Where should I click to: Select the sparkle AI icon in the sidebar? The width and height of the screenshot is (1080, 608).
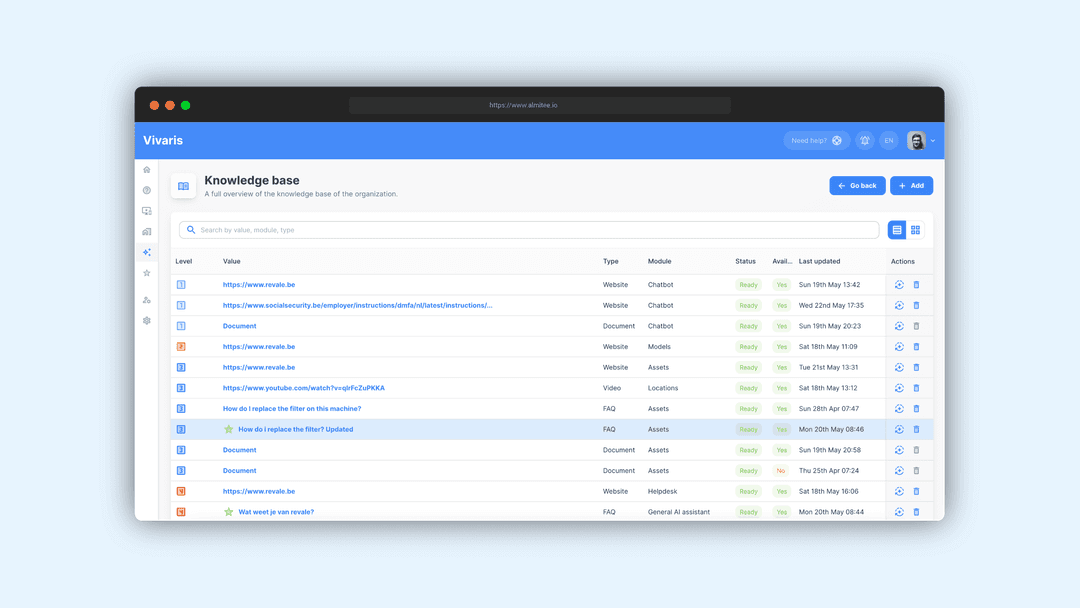(x=146, y=252)
